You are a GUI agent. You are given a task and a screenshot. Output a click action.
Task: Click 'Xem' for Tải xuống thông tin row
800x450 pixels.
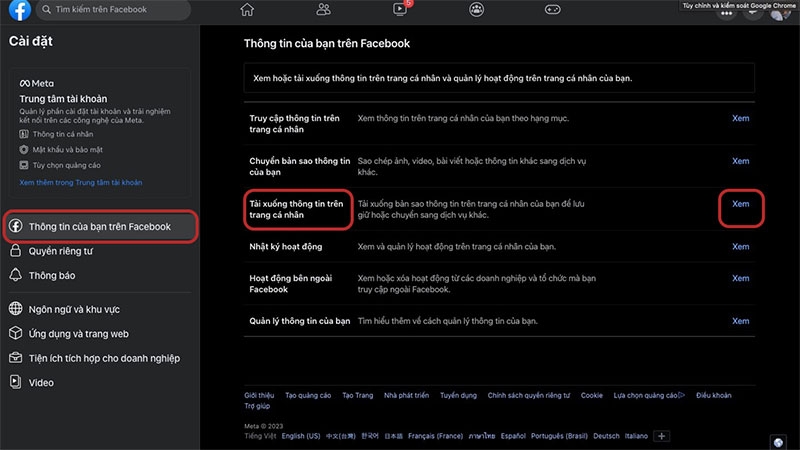coord(740,204)
